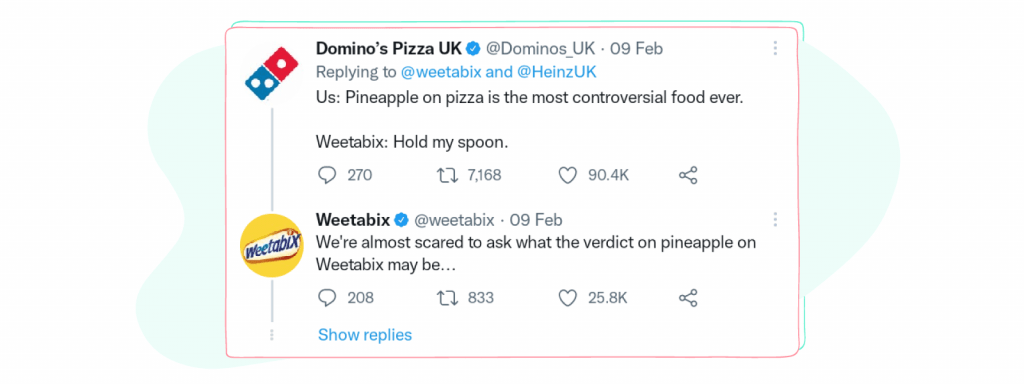1024x384 pixels.
Task: Retweet the Weetabix tweet with 833 retweets
Action: [x=445, y=298]
